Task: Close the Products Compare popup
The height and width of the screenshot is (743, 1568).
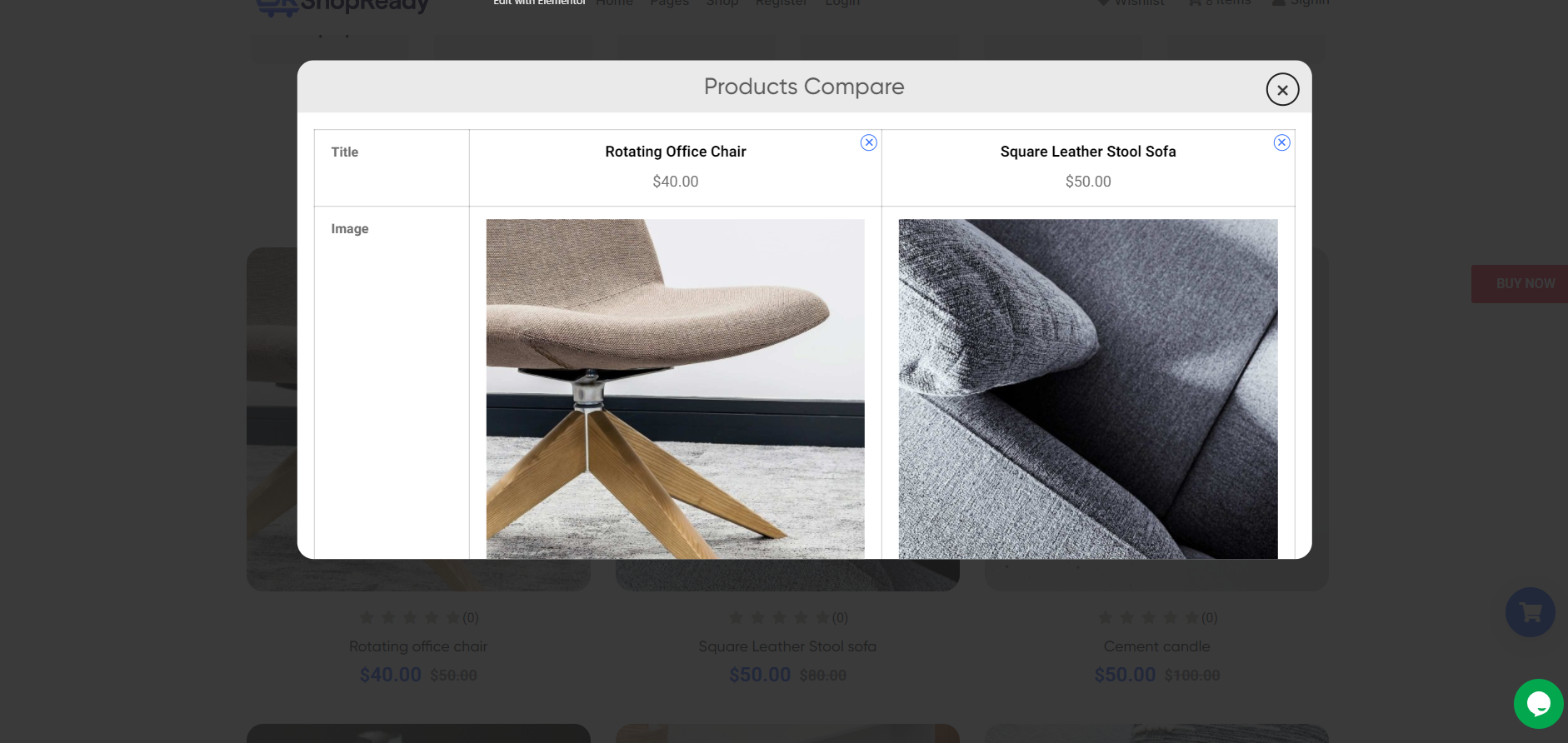Action: [1282, 89]
